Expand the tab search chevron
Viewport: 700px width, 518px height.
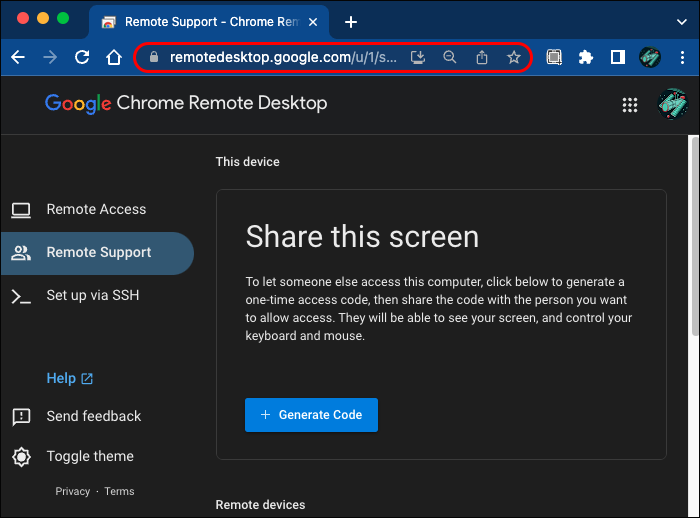click(681, 22)
